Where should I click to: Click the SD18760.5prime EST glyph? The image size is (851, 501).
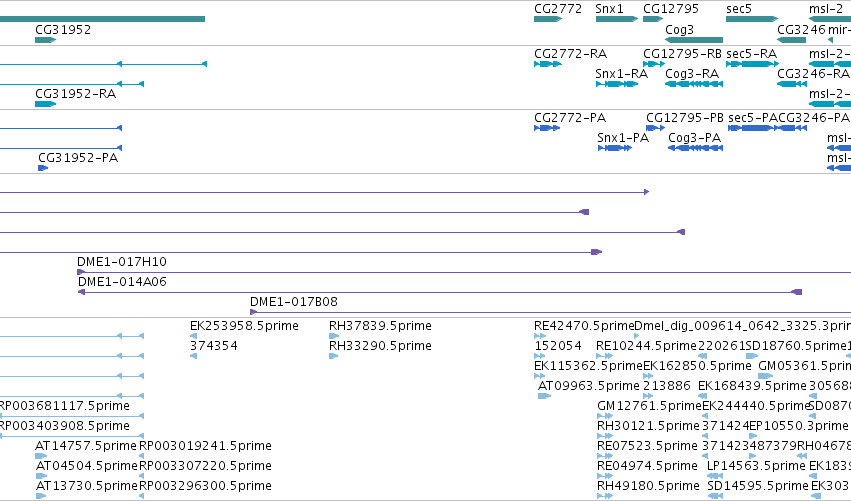tap(752, 356)
